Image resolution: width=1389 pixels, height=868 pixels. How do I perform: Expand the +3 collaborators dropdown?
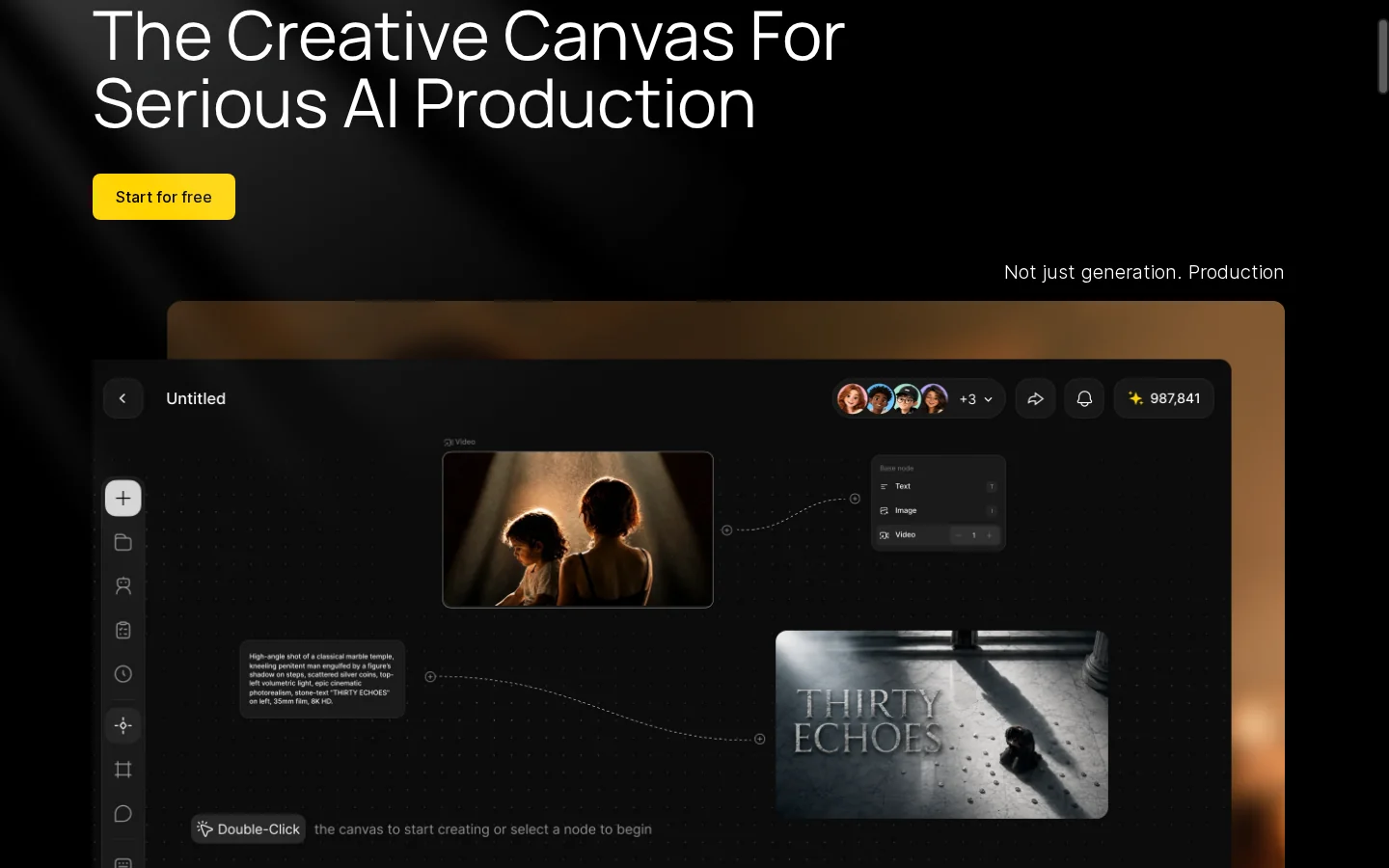pyautogui.click(x=976, y=399)
